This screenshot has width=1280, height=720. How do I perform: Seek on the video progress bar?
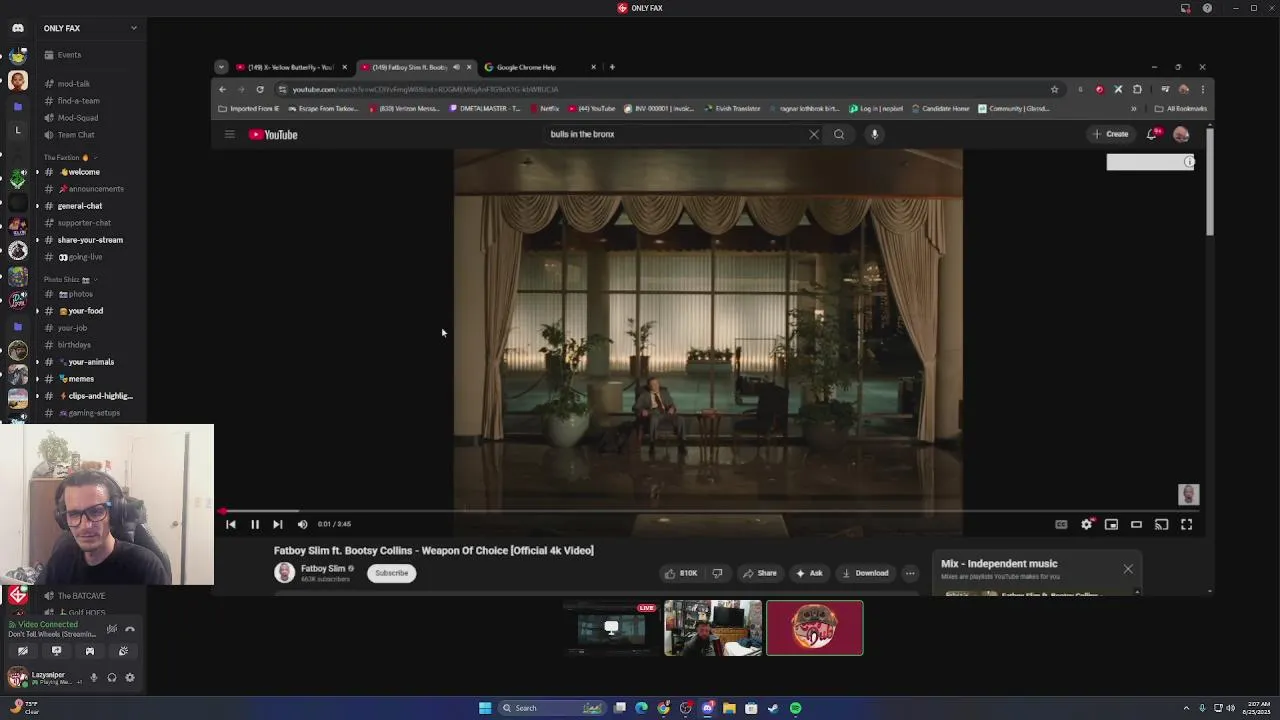(x=708, y=511)
